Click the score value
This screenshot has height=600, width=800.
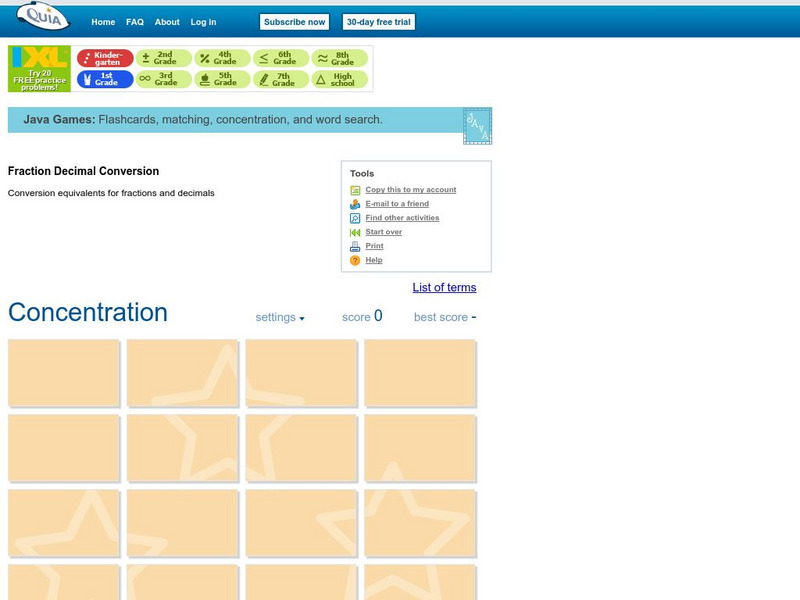point(378,316)
